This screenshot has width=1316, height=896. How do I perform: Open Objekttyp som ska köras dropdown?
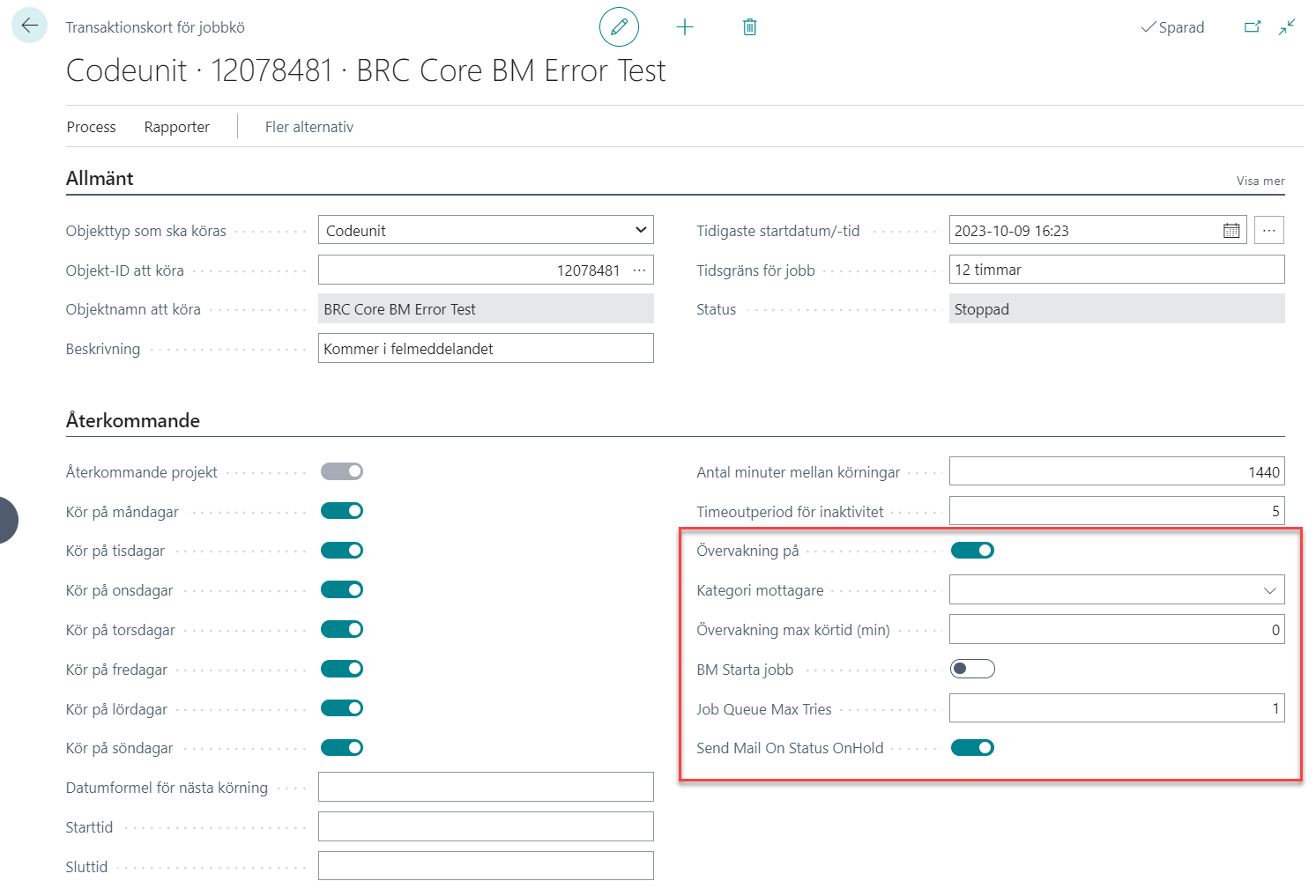[x=486, y=230]
